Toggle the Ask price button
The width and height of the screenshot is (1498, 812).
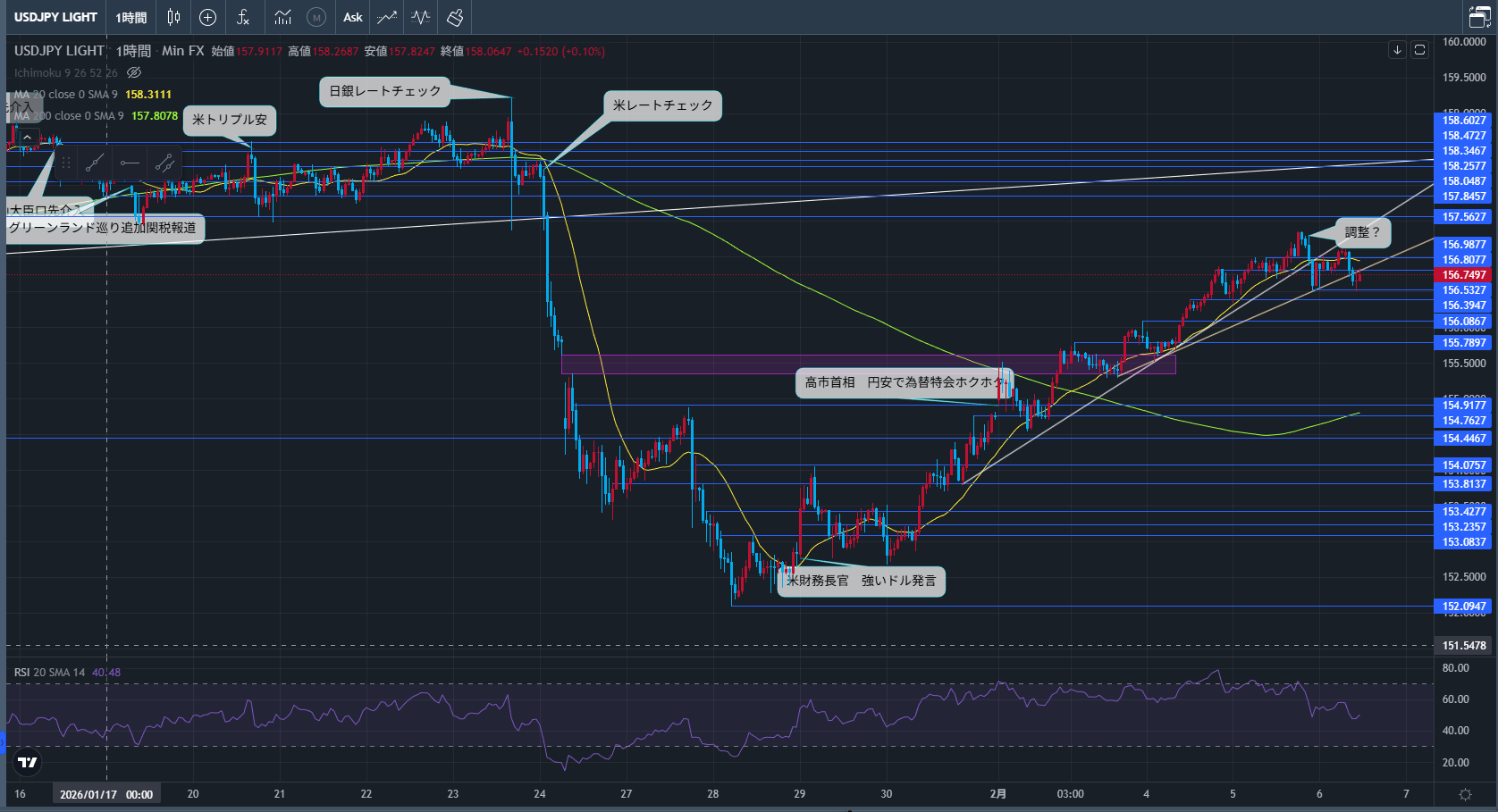coord(353,17)
